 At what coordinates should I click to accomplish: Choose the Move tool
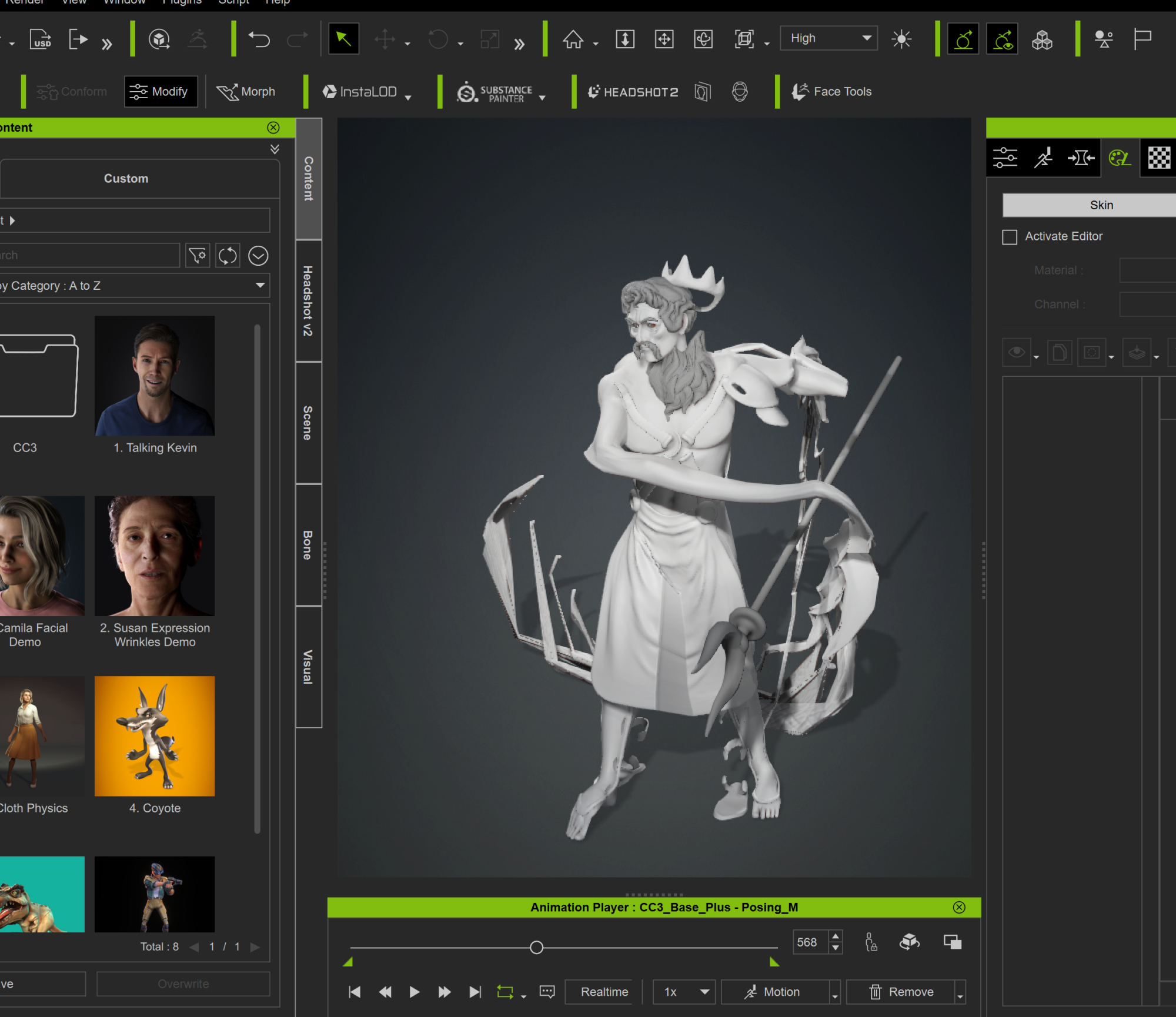click(x=385, y=39)
